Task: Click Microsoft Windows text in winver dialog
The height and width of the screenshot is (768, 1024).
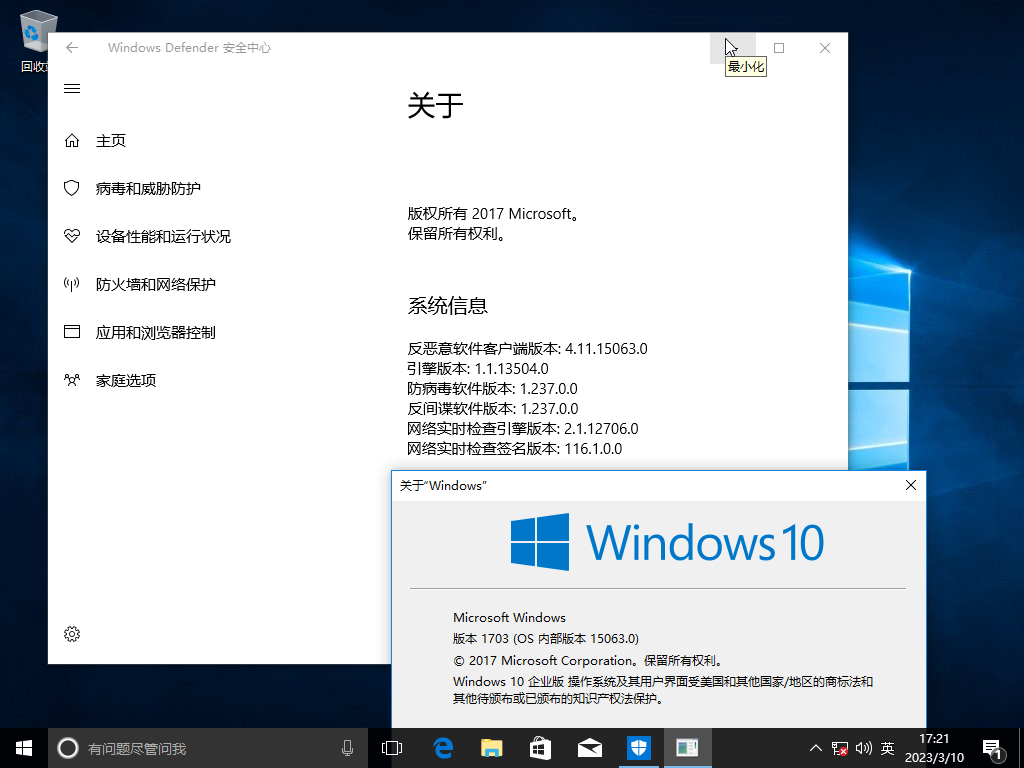Action: [509, 617]
